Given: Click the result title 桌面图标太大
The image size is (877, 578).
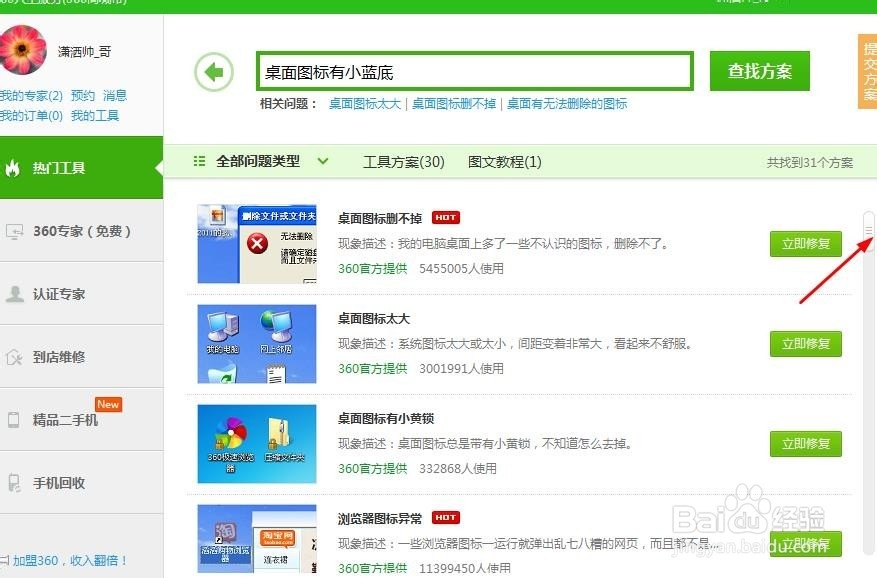Looking at the screenshot, I should 374,318.
